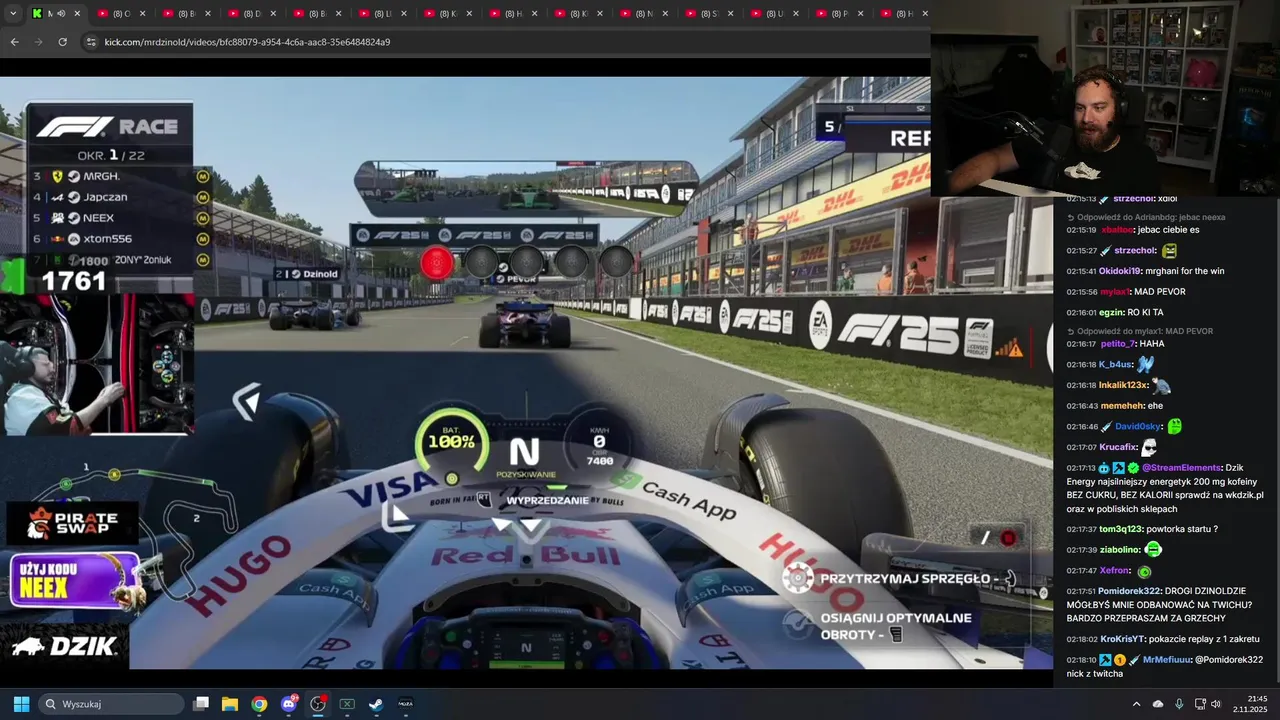
Task: Open File Explorer from the taskbar
Action: point(230,704)
